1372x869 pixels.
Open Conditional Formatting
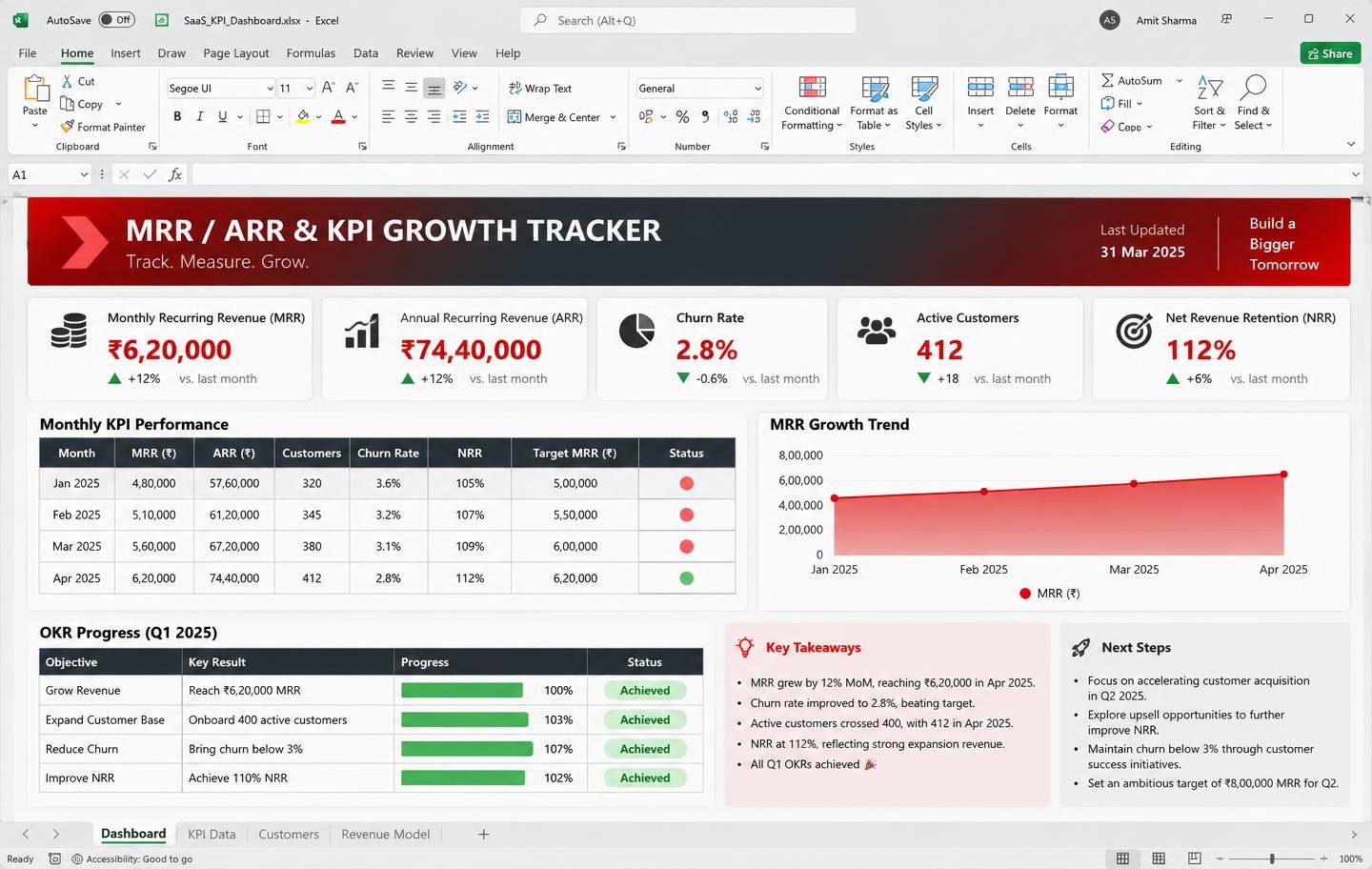[x=812, y=103]
